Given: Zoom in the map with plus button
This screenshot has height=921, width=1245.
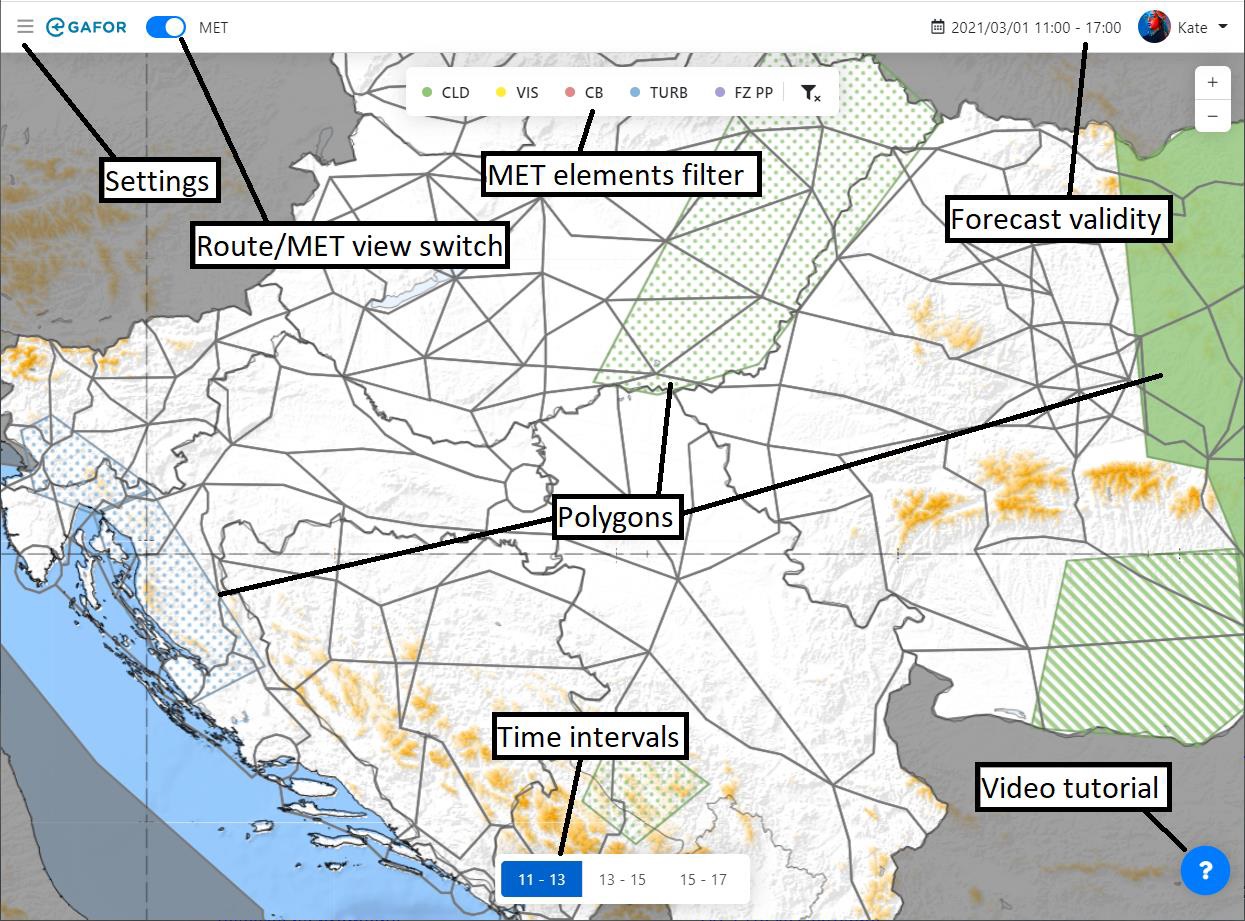Looking at the screenshot, I should [1212, 83].
